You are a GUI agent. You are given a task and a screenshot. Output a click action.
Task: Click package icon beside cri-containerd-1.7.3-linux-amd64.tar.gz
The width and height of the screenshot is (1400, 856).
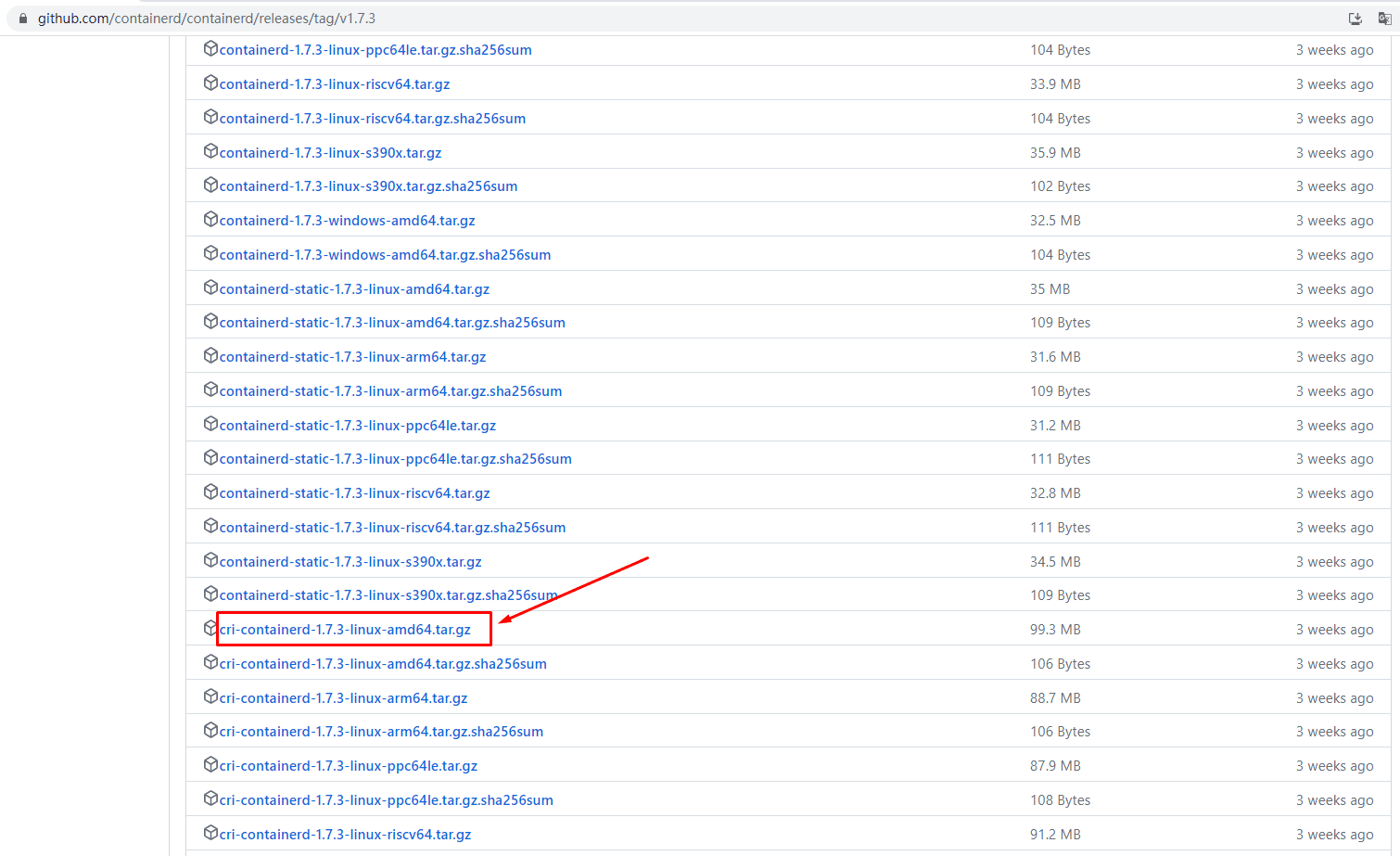click(210, 628)
